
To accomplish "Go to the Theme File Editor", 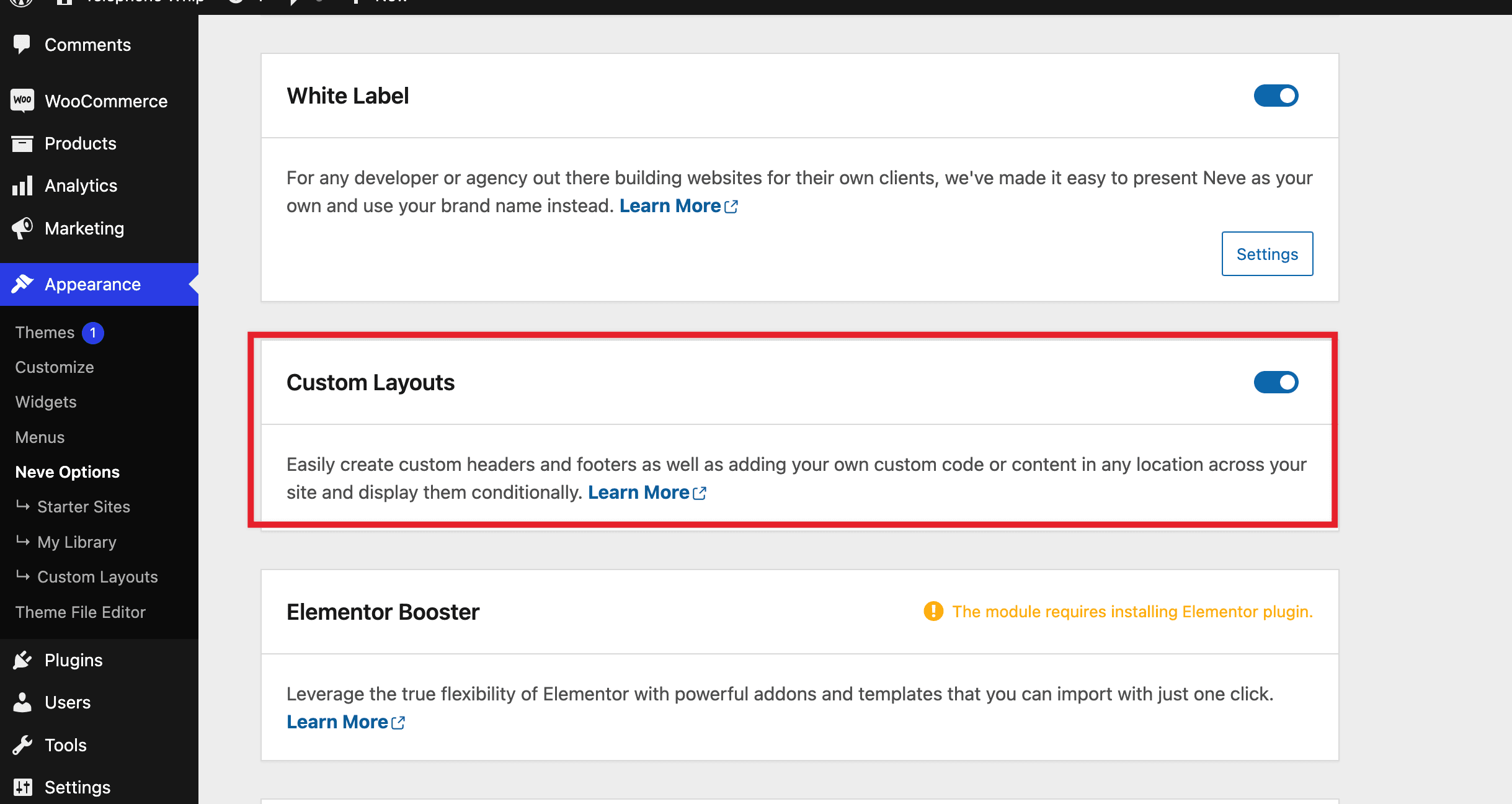I will point(81,612).
